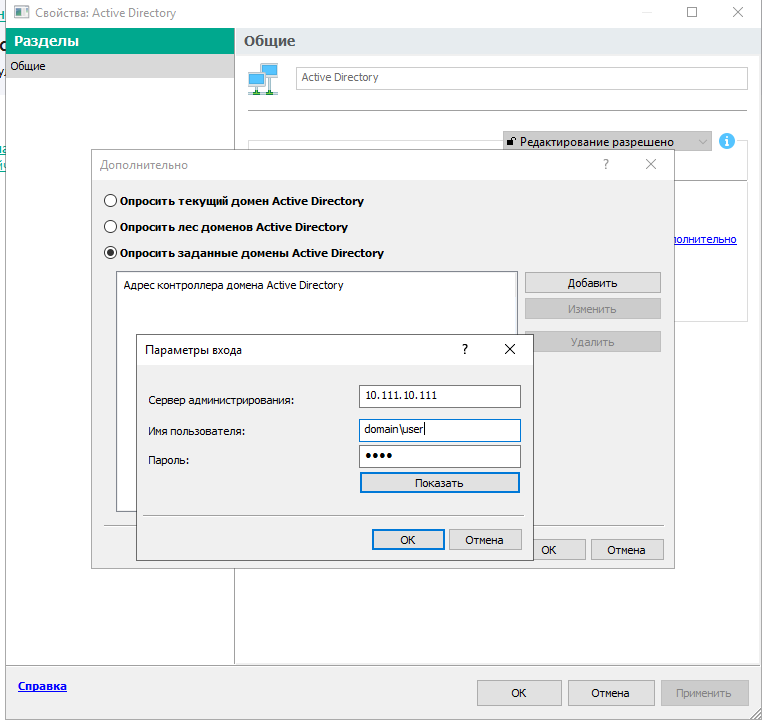
Task: Click the Изменить button
Action: pyautogui.click(x=592, y=309)
